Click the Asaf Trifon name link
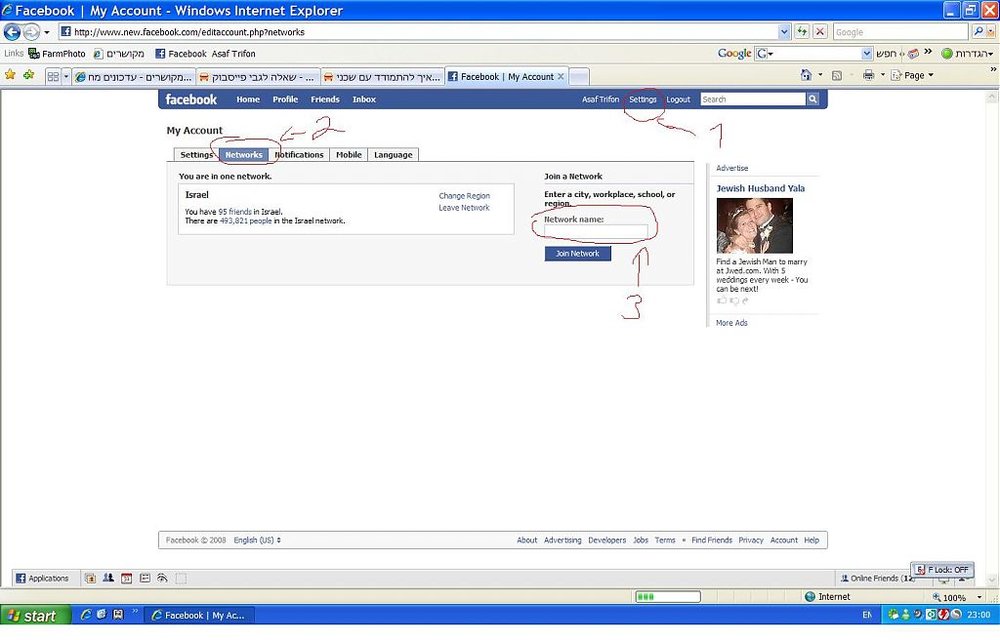This screenshot has height=640, width=1000. tap(600, 99)
